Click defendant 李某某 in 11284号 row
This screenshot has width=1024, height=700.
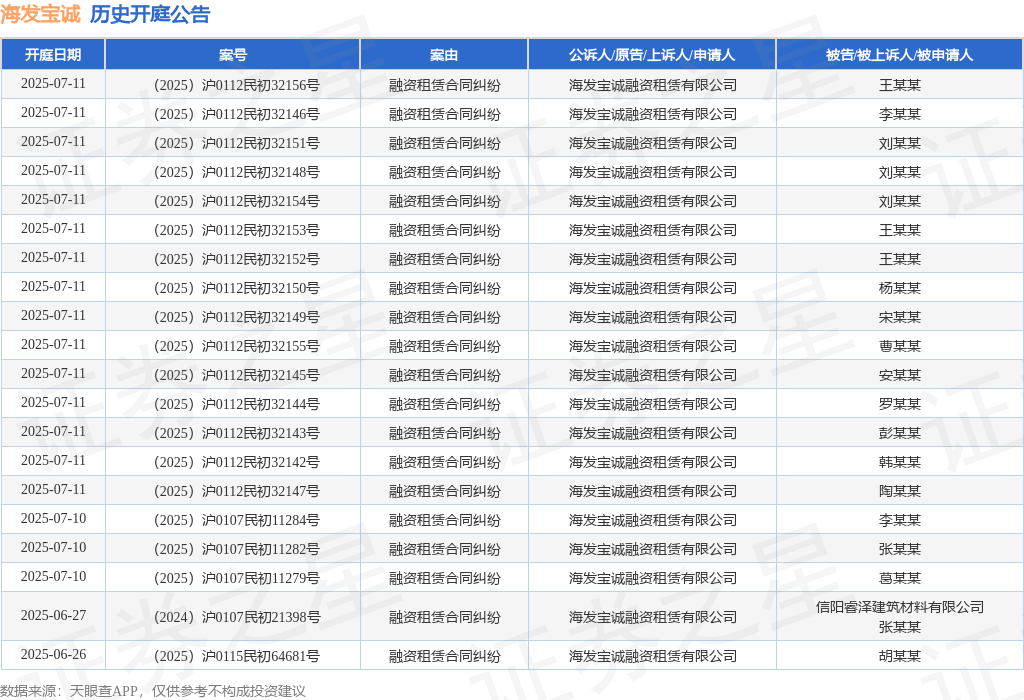[x=899, y=520]
